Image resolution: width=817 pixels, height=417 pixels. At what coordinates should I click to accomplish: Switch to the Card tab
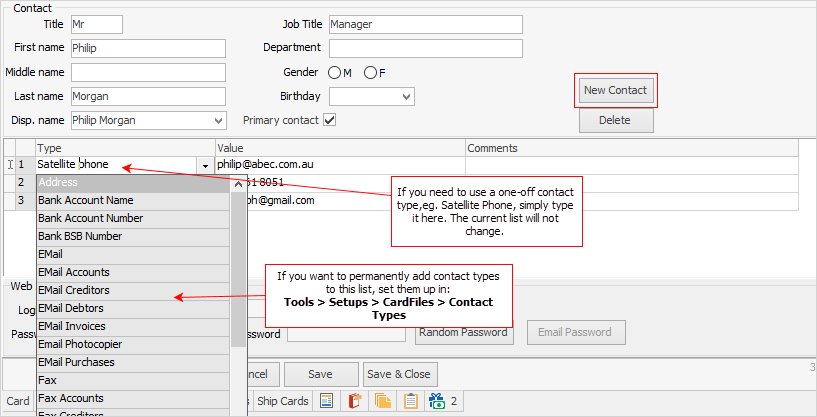(18, 401)
